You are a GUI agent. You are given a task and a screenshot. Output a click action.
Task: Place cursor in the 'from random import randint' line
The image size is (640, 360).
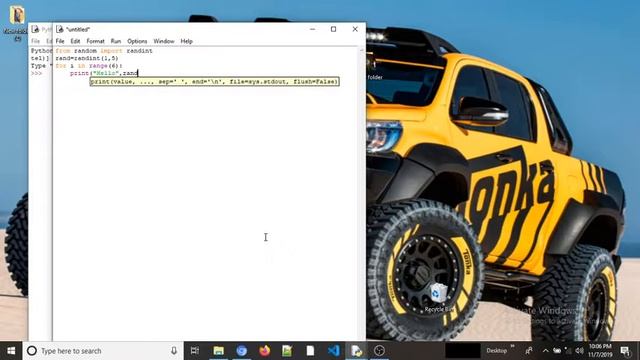pos(104,51)
